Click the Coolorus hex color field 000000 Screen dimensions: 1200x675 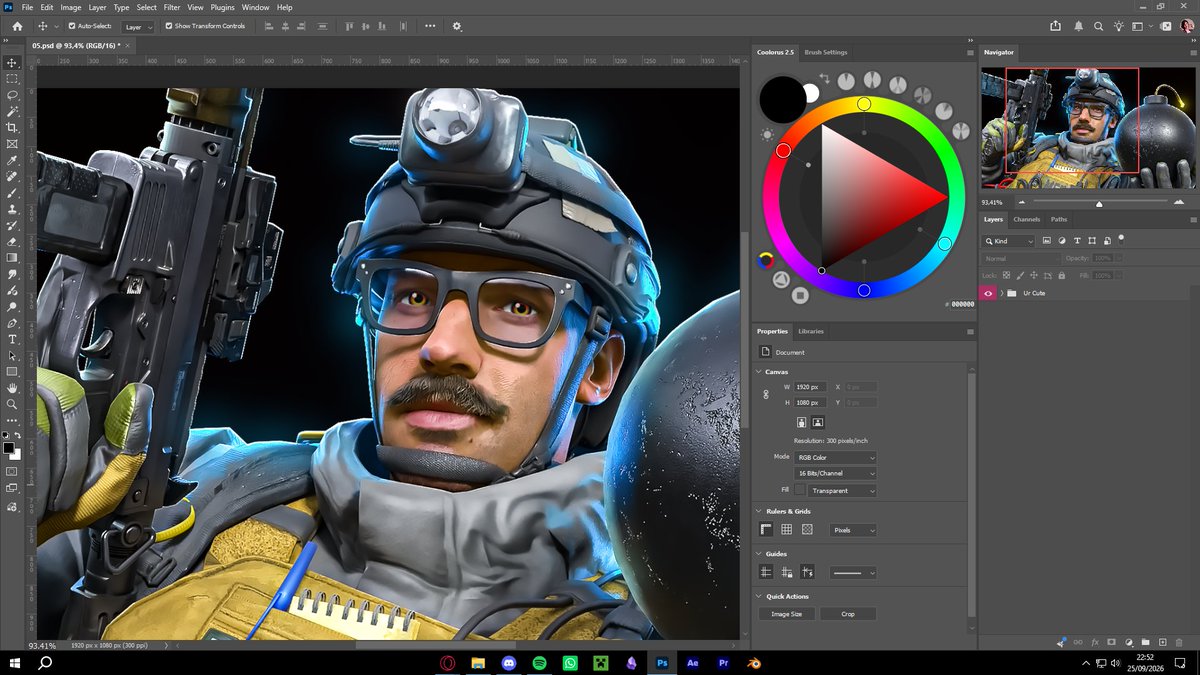pos(961,304)
